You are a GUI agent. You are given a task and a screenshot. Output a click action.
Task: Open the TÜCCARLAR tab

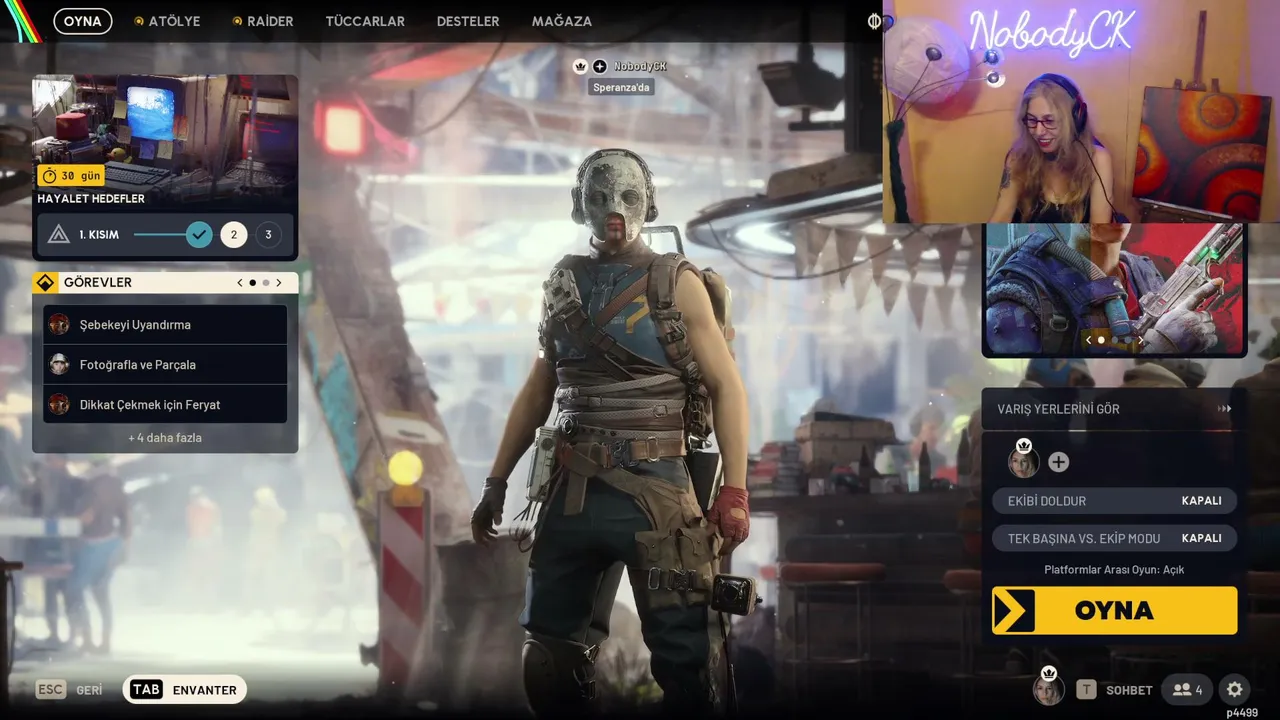[365, 21]
